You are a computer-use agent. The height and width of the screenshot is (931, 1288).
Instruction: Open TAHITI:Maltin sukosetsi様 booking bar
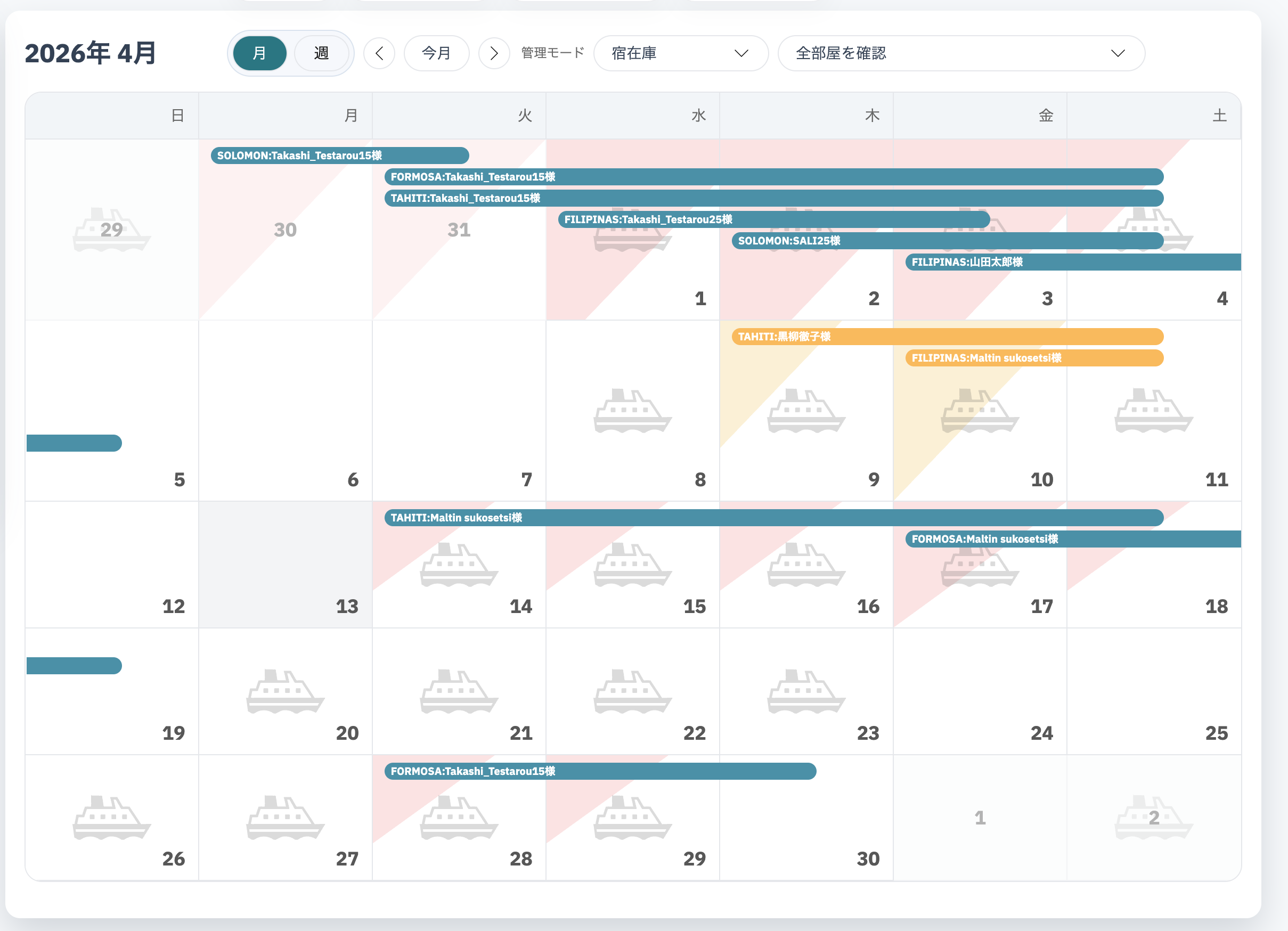pos(773,518)
